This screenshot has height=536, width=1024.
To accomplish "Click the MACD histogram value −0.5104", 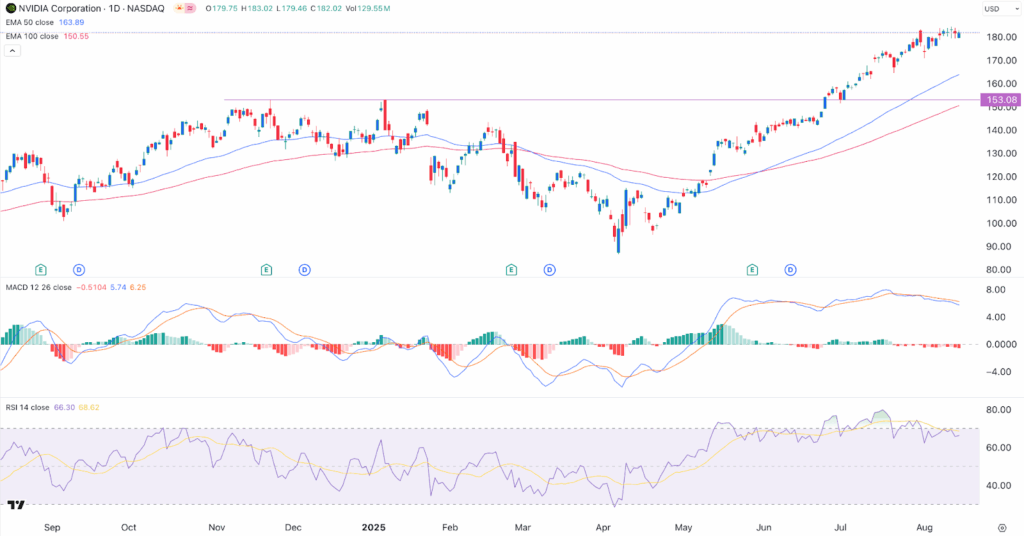I will coord(91,287).
